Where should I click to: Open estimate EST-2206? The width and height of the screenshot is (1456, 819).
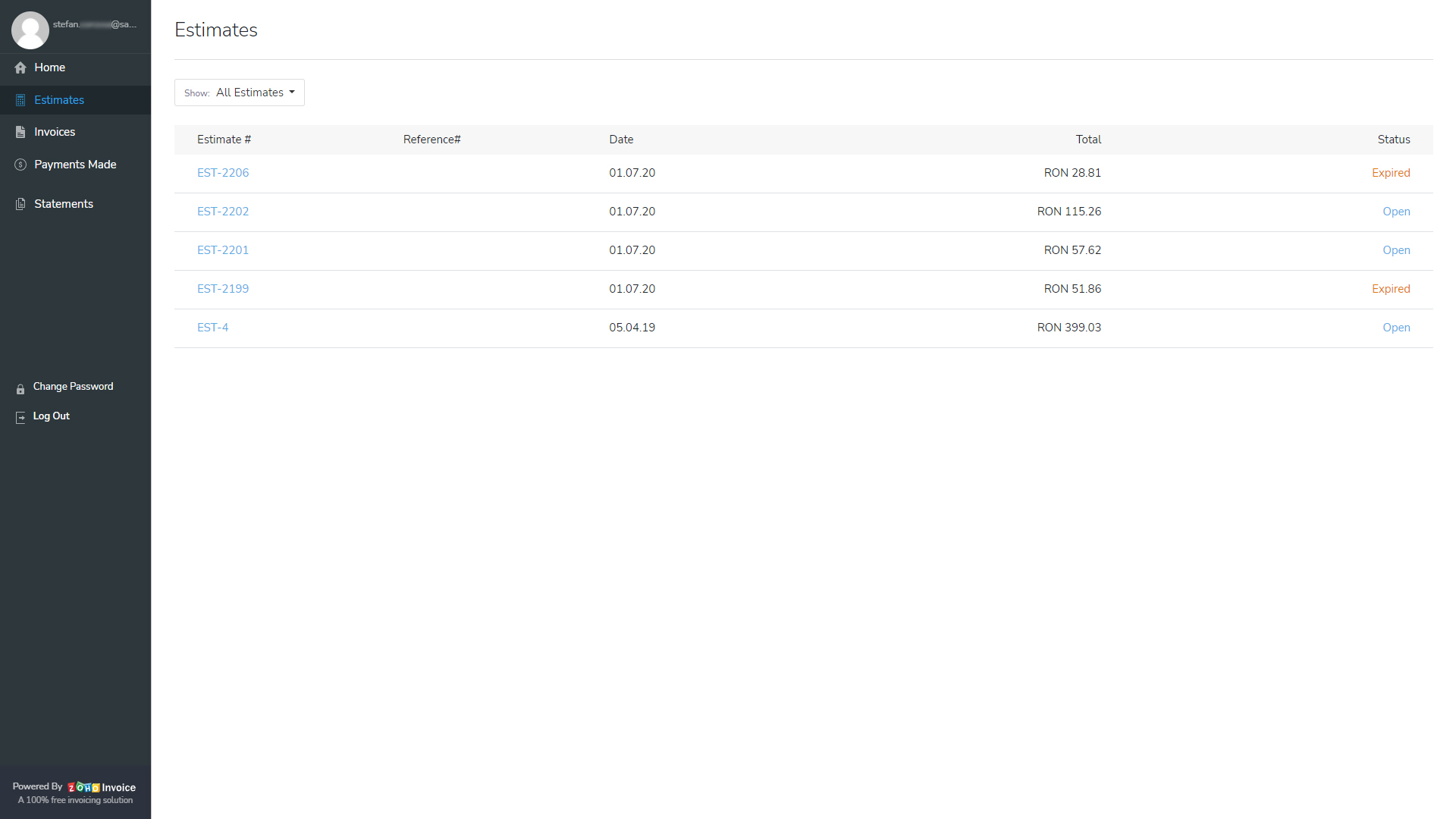click(222, 173)
